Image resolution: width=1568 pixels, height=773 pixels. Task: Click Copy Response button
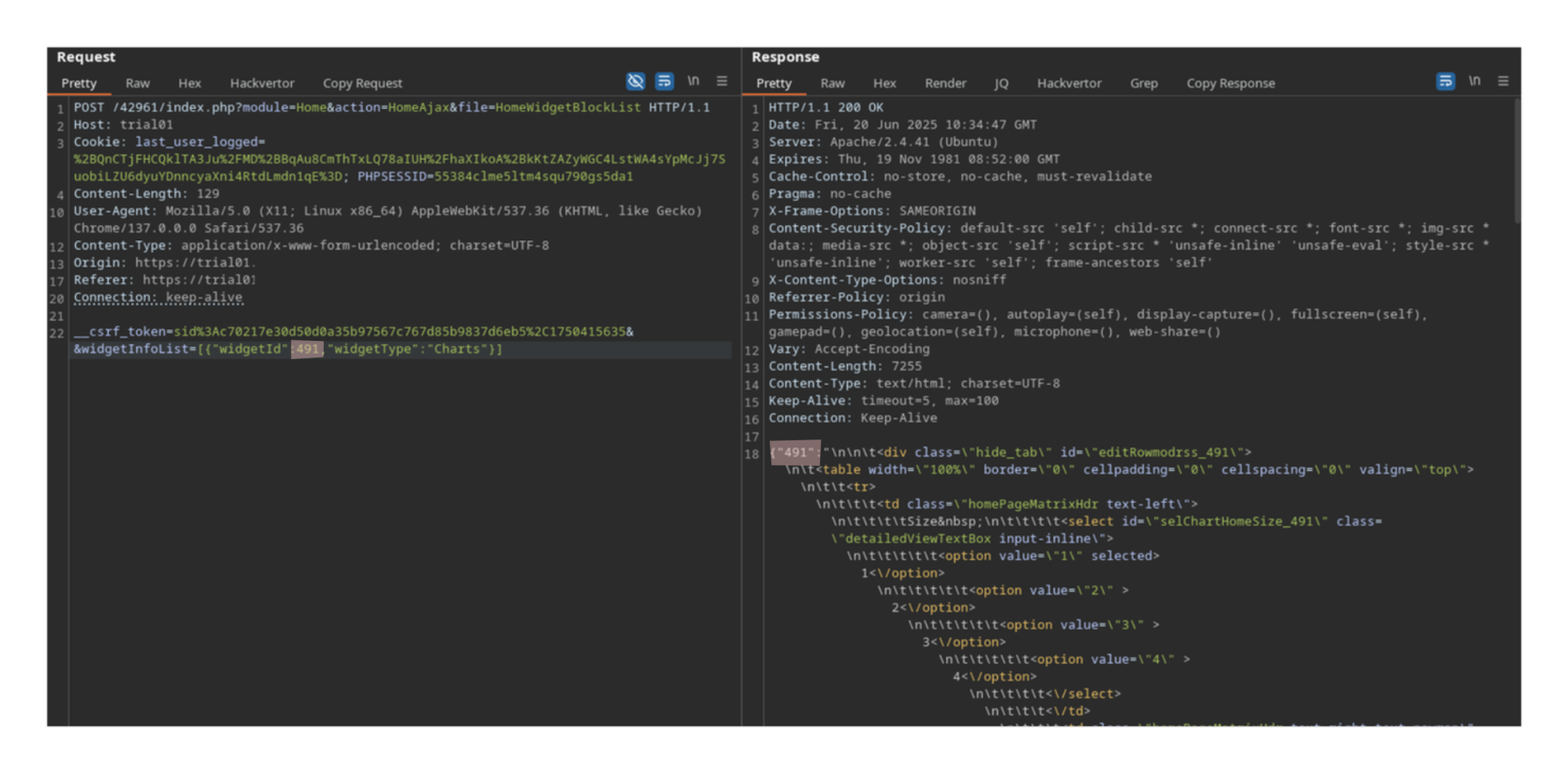[1231, 83]
